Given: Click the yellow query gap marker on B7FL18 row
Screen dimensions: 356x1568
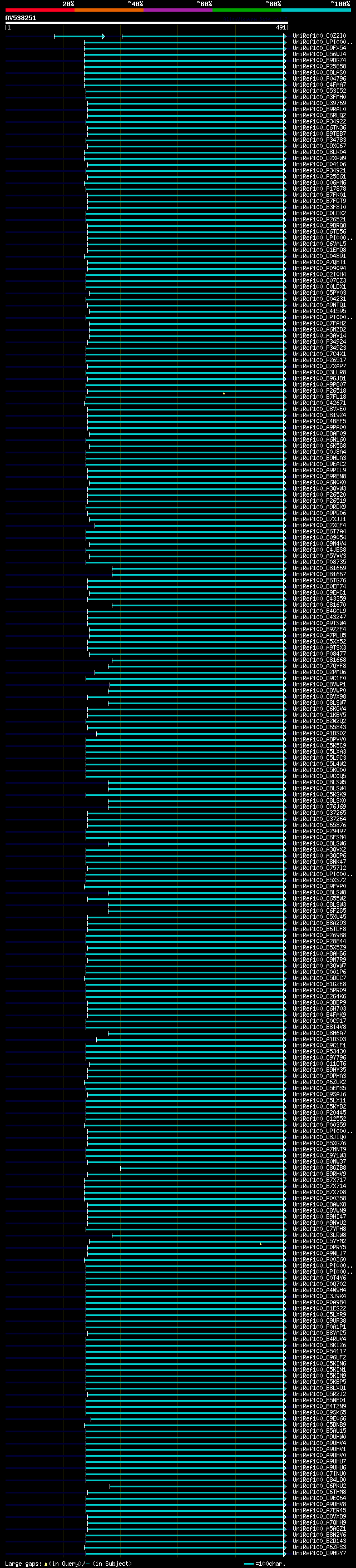Looking at the screenshot, I should click(x=224, y=393).
